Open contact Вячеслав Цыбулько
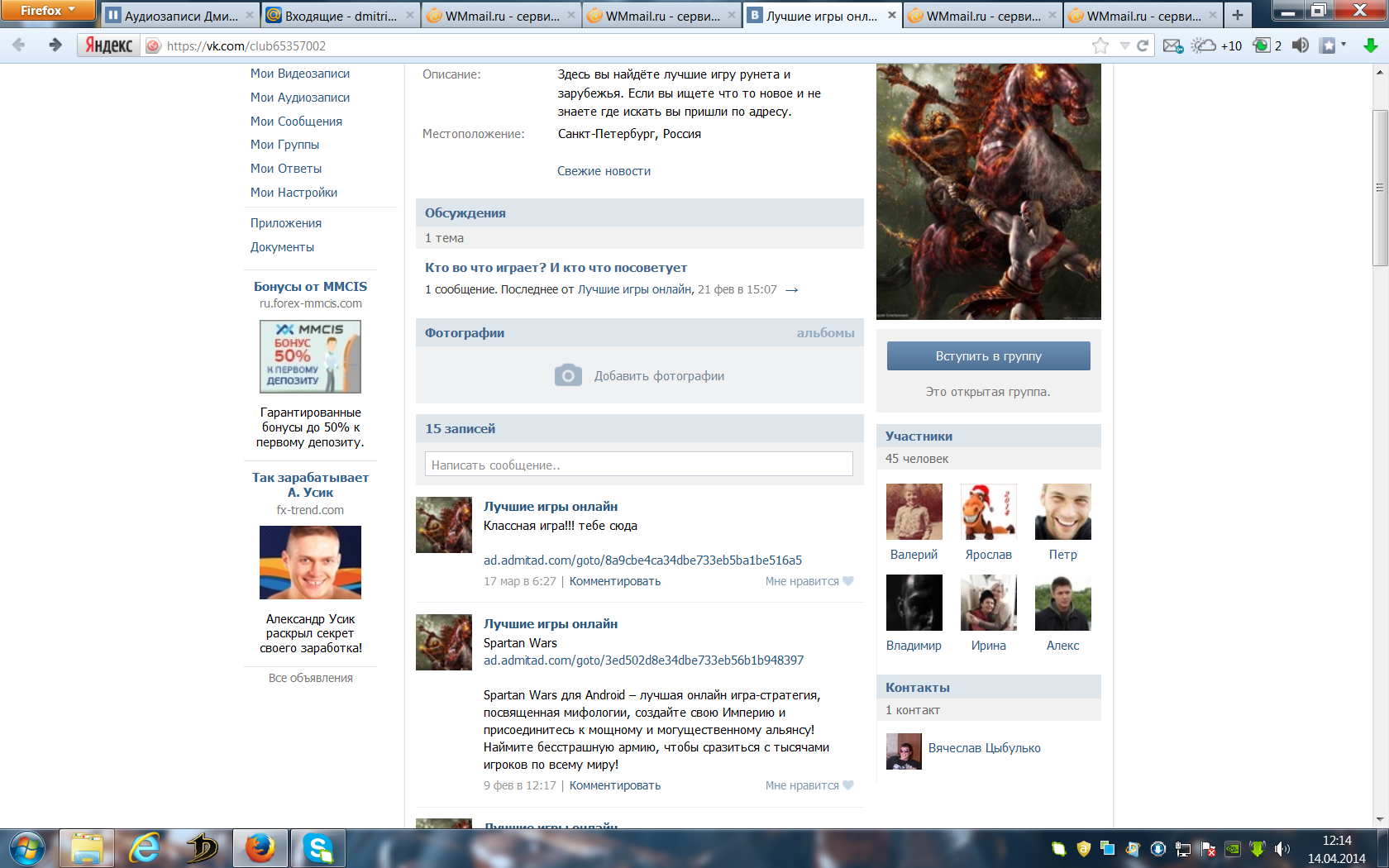Image resolution: width=1389 pixels, height=868 pixels. (984, 748)
